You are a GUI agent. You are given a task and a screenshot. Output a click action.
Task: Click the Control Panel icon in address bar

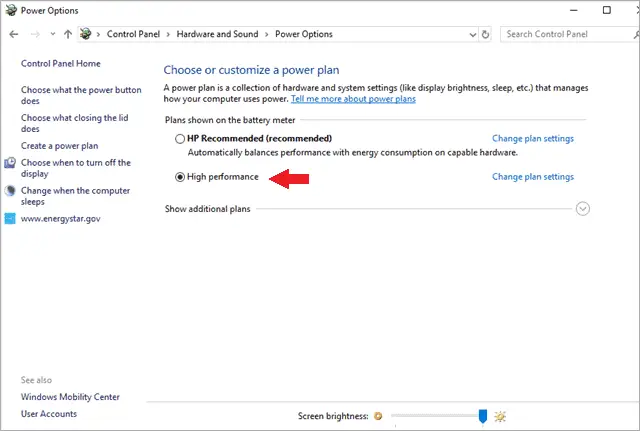[85, 34]
